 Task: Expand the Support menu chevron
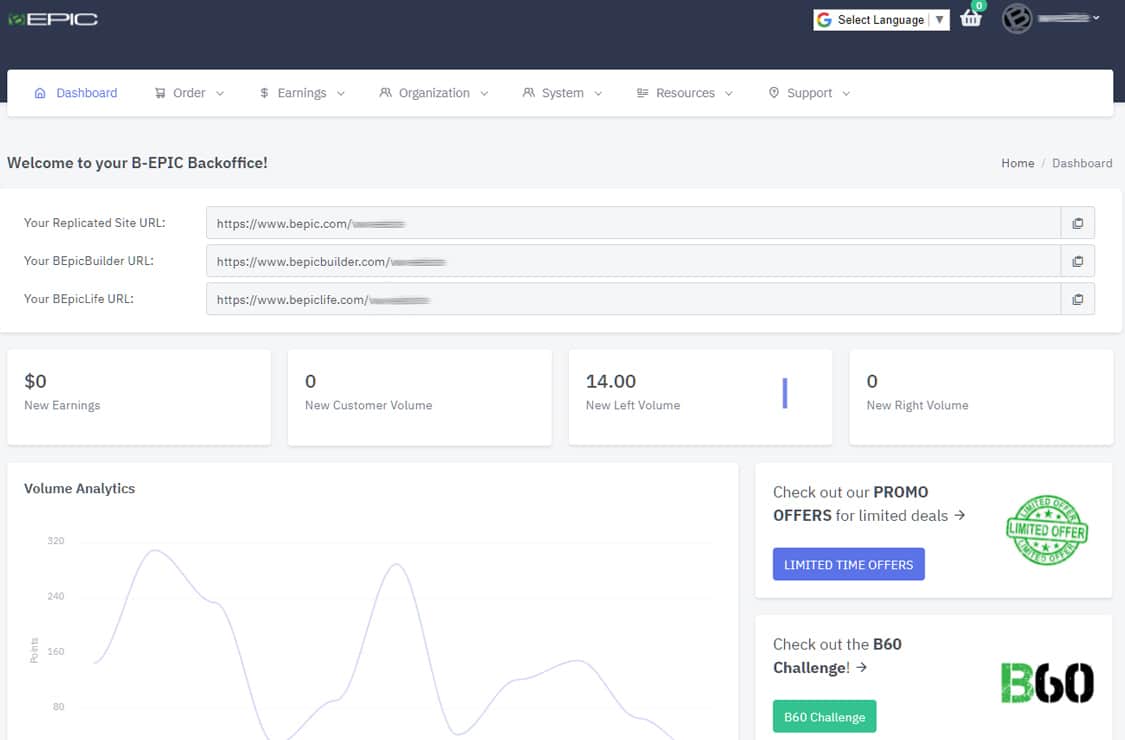tap(846, 93)
